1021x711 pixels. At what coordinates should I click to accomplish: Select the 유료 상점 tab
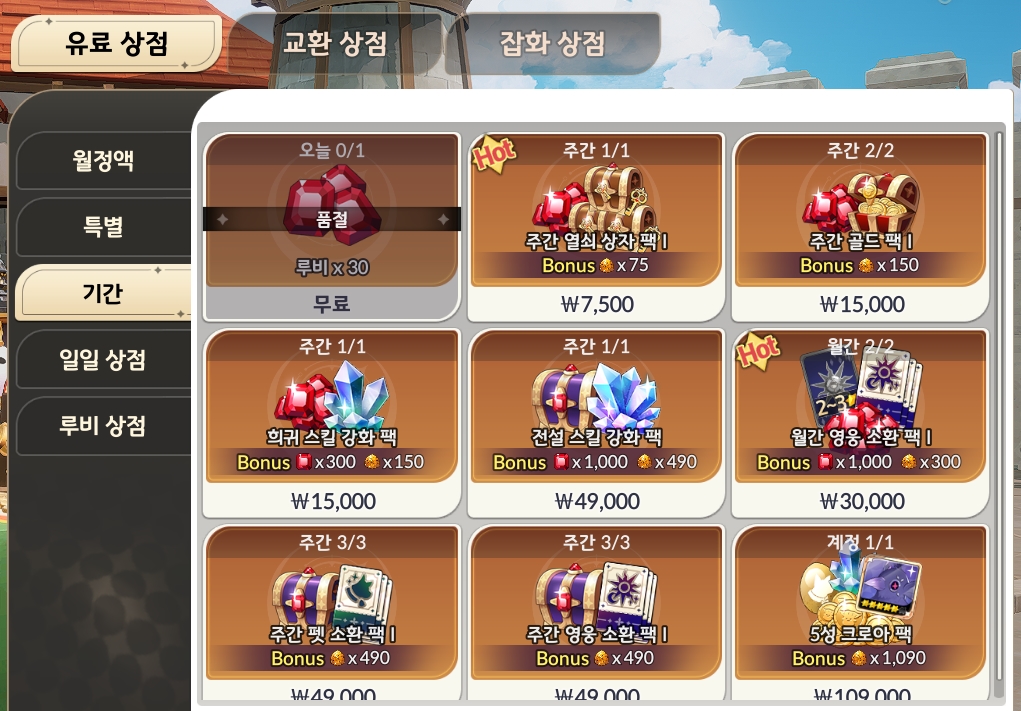tap(117, 43)
